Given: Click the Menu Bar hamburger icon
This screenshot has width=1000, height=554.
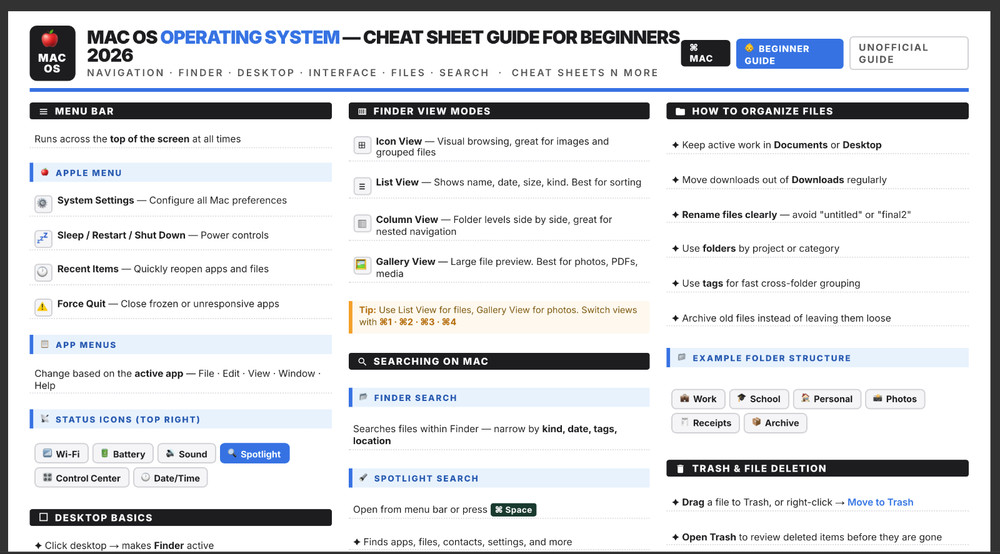Looking at the screenshot, I should coord(43,112).
